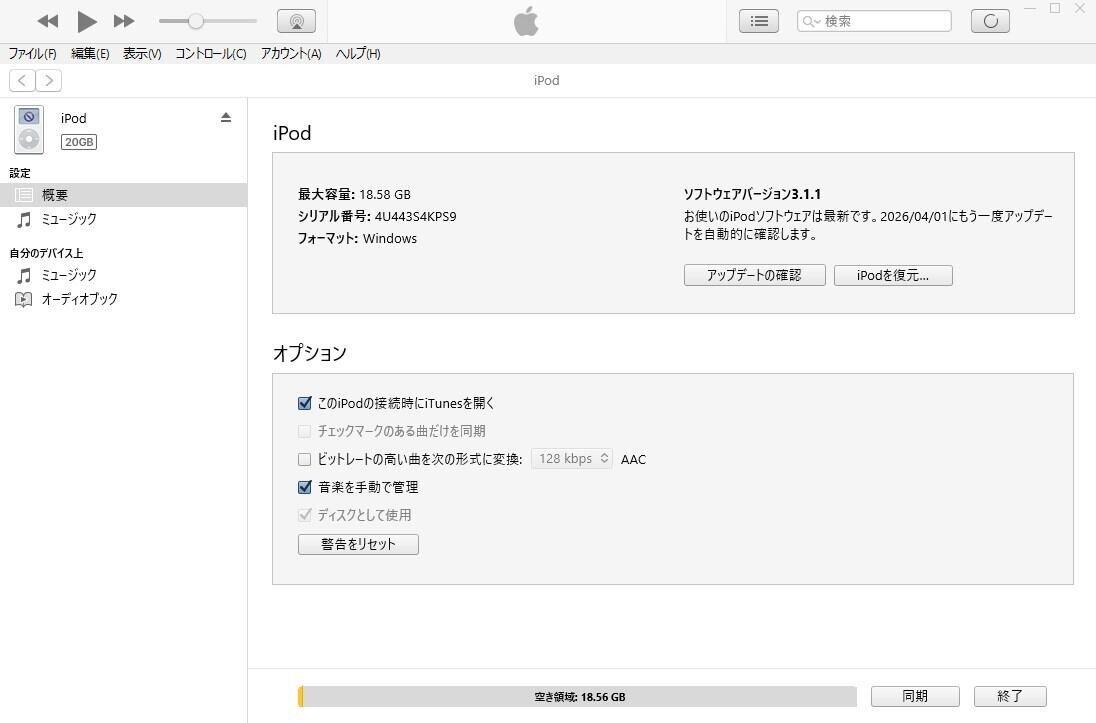Go back using the left arrow
The image size is (1096, 723).
22,81
